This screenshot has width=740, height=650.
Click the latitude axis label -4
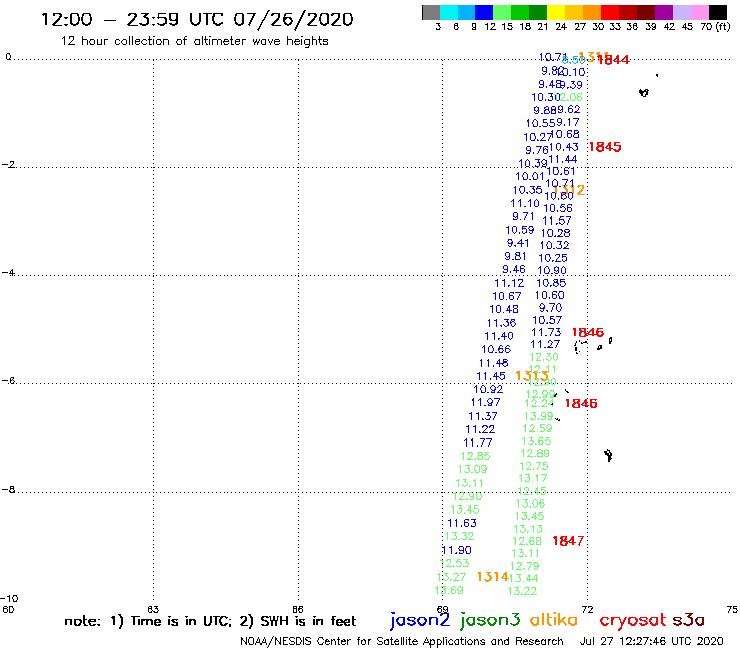point(8,273)
